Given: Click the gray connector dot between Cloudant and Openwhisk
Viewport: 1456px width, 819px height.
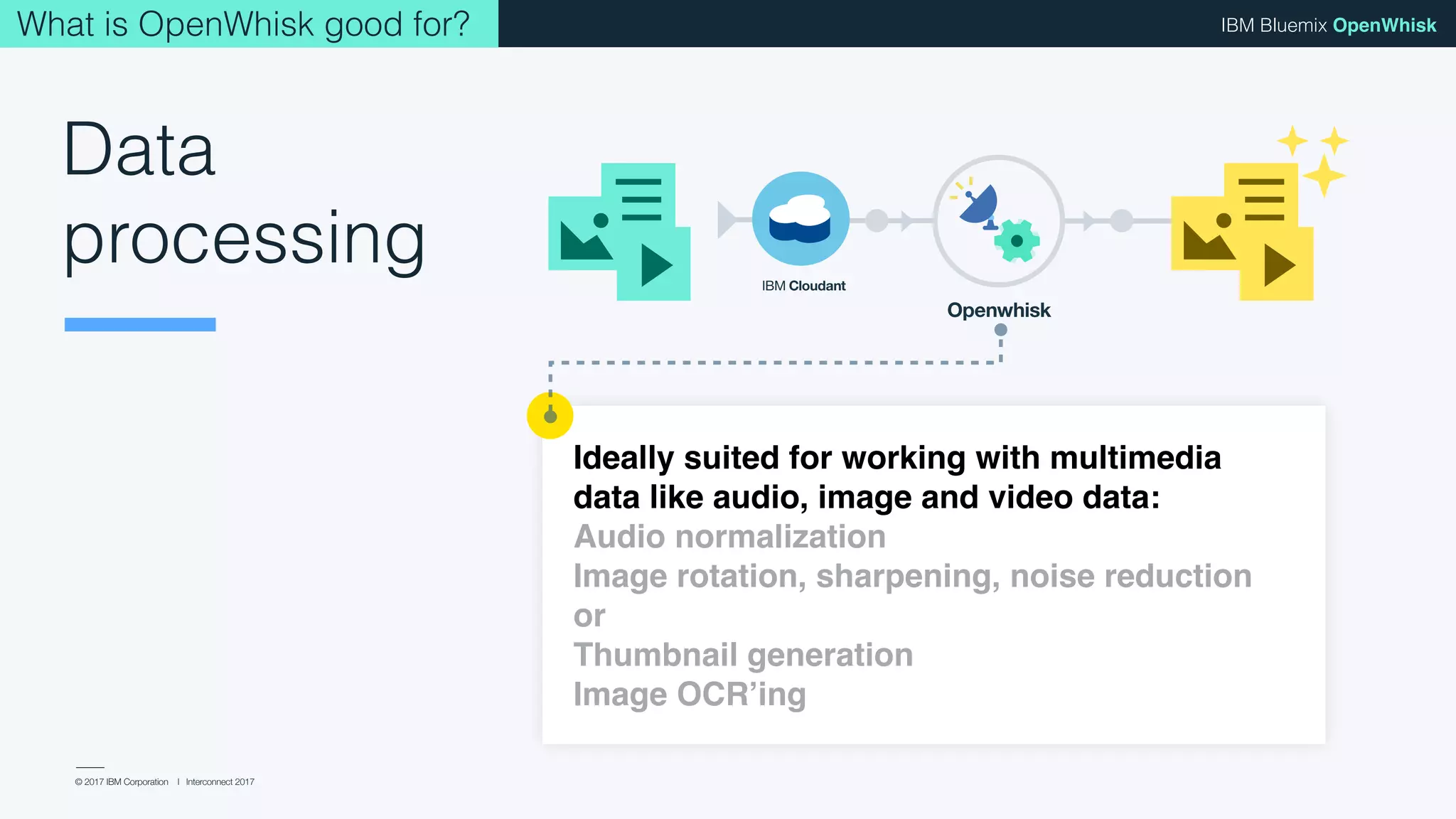Looking at the screenshot, I should point(877,220).
